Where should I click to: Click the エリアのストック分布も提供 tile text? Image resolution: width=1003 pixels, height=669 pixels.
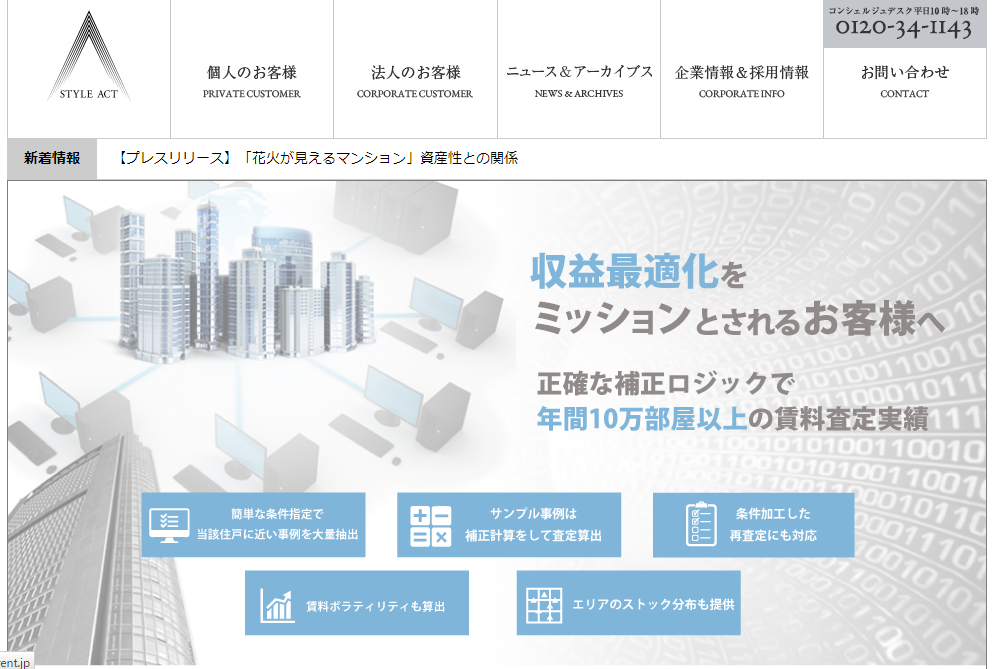[653, 604]
